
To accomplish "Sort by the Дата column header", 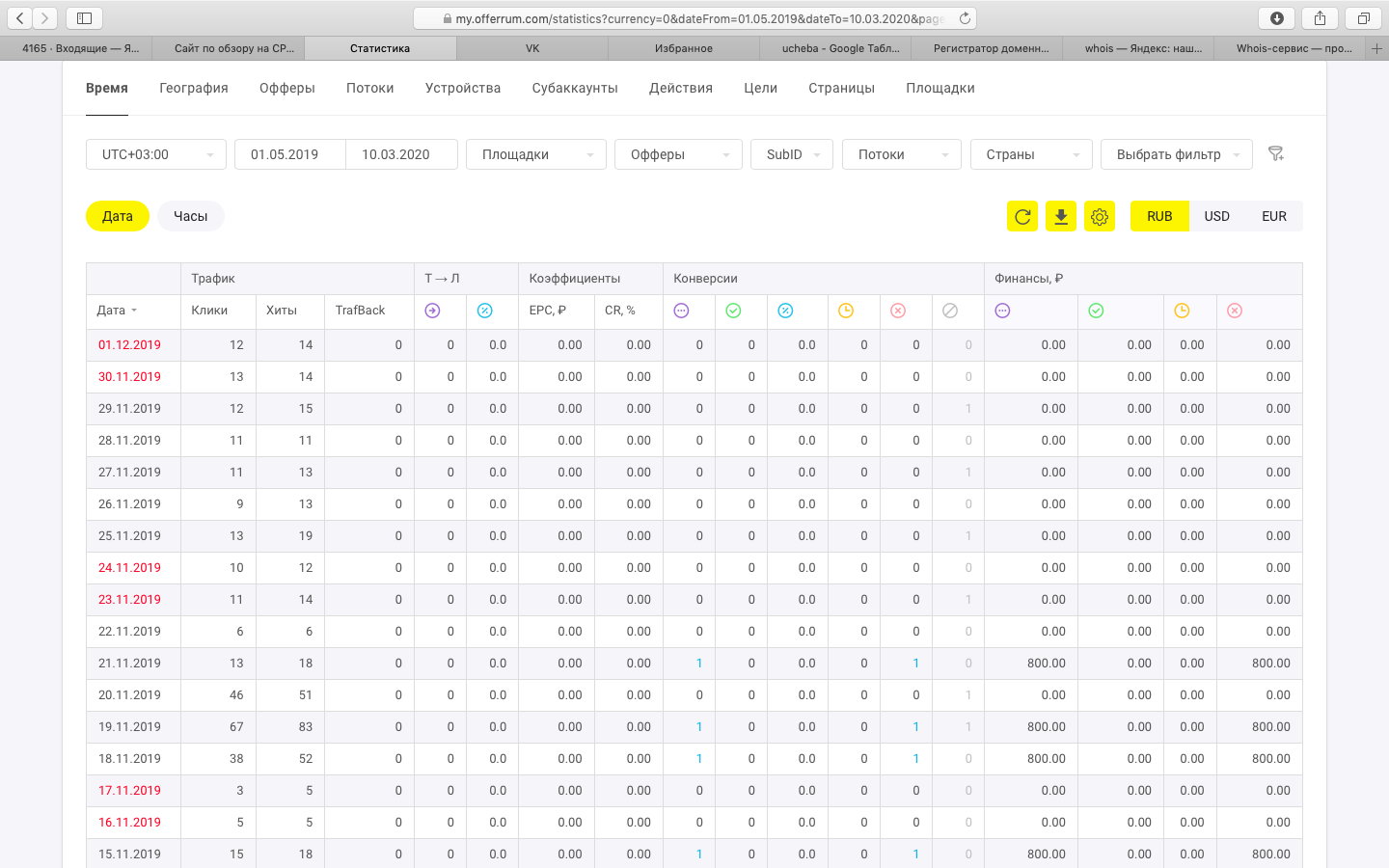I will point(117,311).
